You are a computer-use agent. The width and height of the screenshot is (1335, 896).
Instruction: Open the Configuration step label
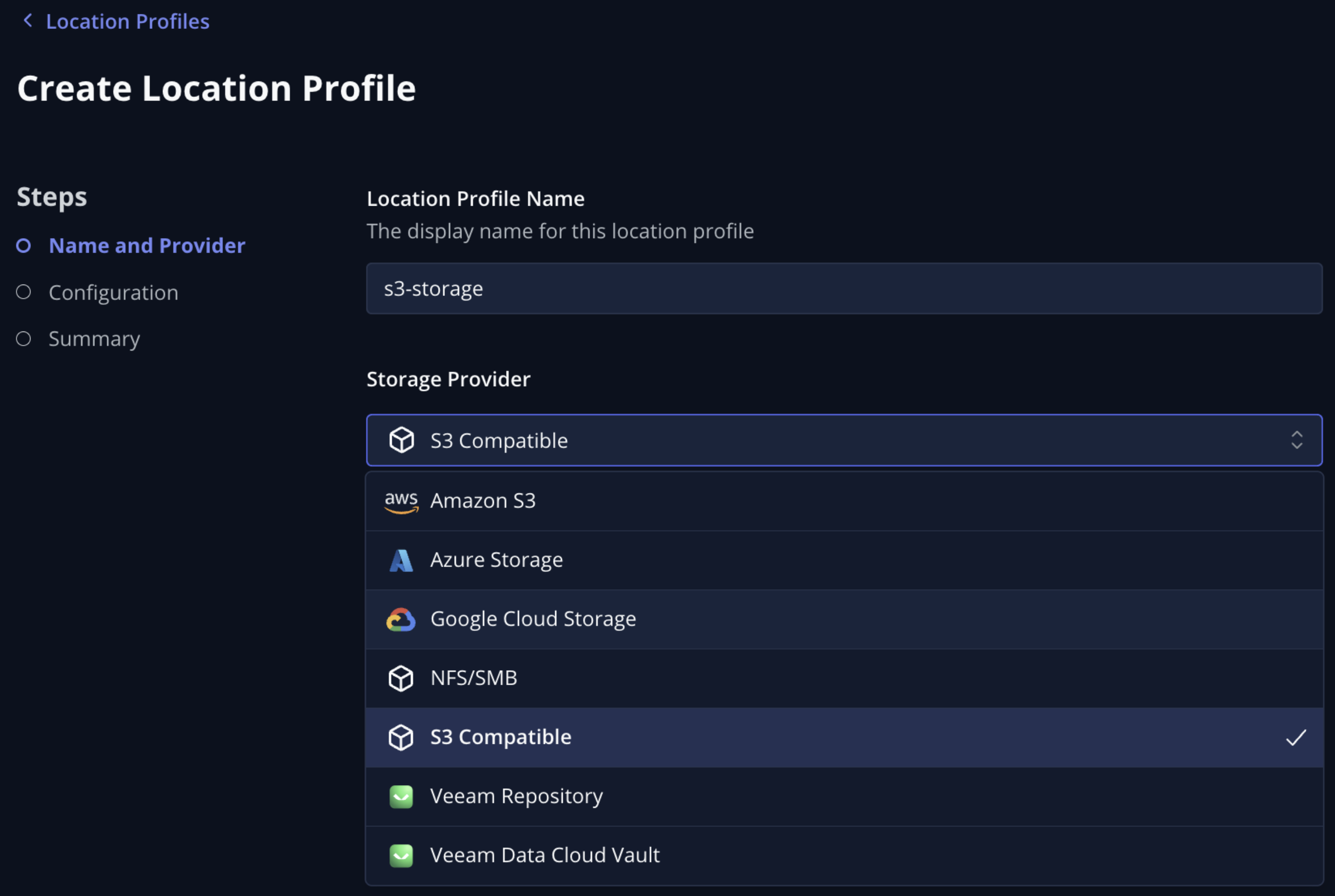(x=114, y=293)
